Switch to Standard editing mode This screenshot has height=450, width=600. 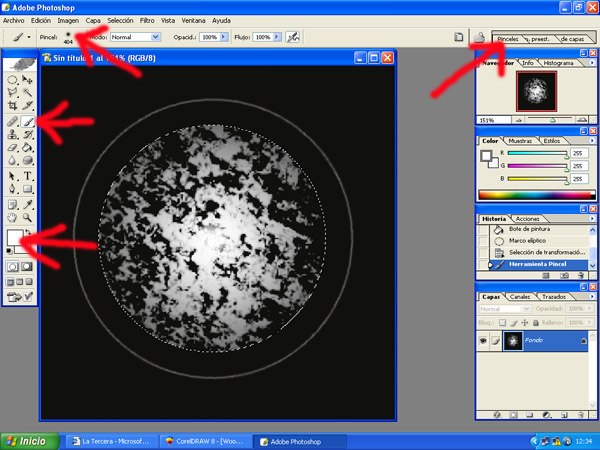[13, 267]
